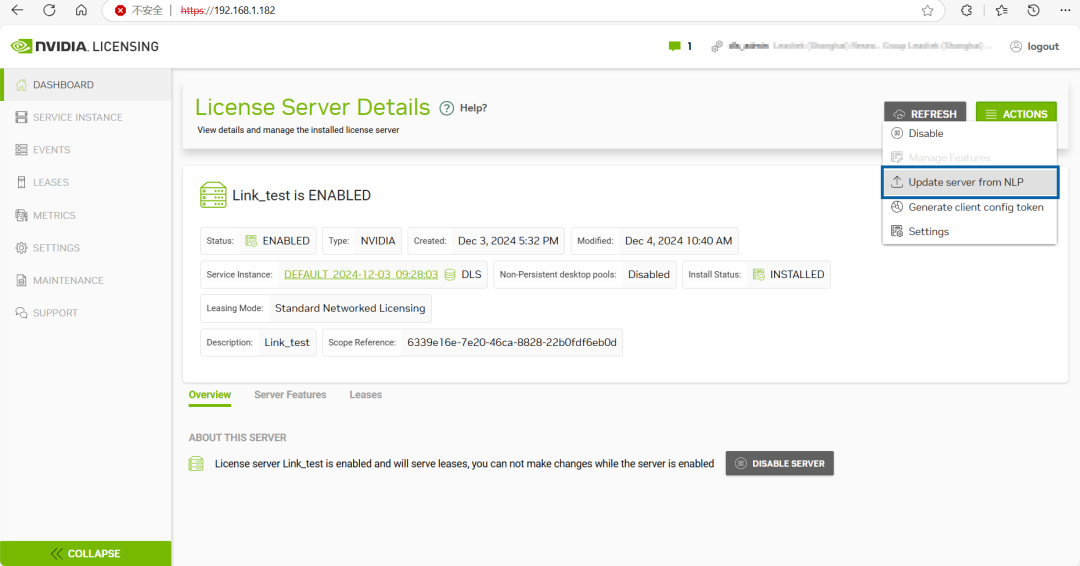
Task: Click the ENABLED status value
Action: point(286,241)
